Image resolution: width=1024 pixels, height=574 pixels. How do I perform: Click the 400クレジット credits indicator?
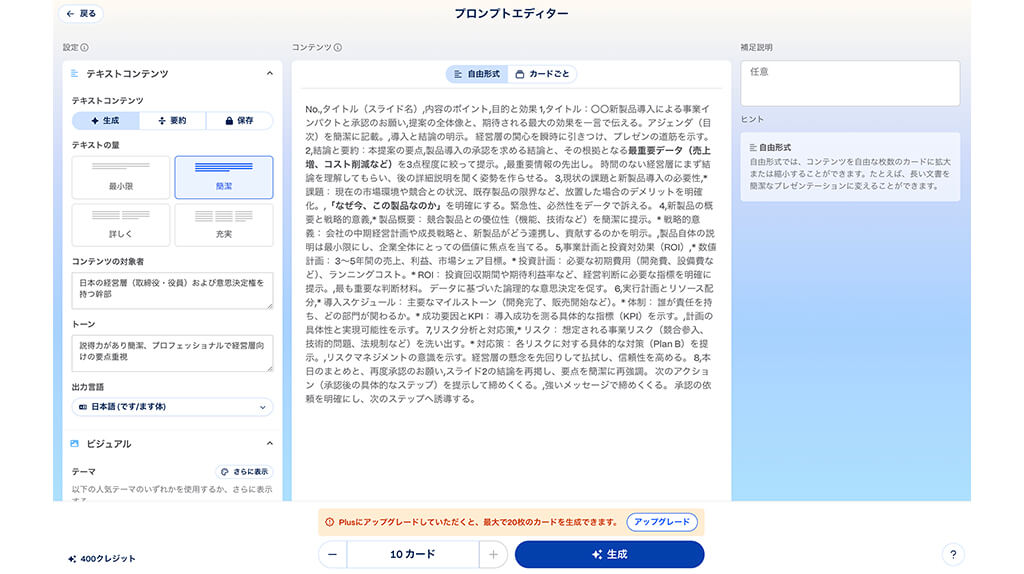tap(102, 559)
